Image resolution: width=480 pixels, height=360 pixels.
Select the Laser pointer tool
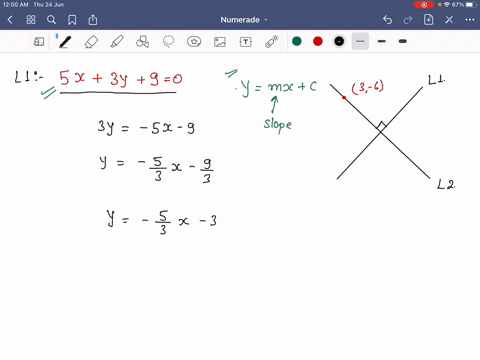[x=272, y=42]
